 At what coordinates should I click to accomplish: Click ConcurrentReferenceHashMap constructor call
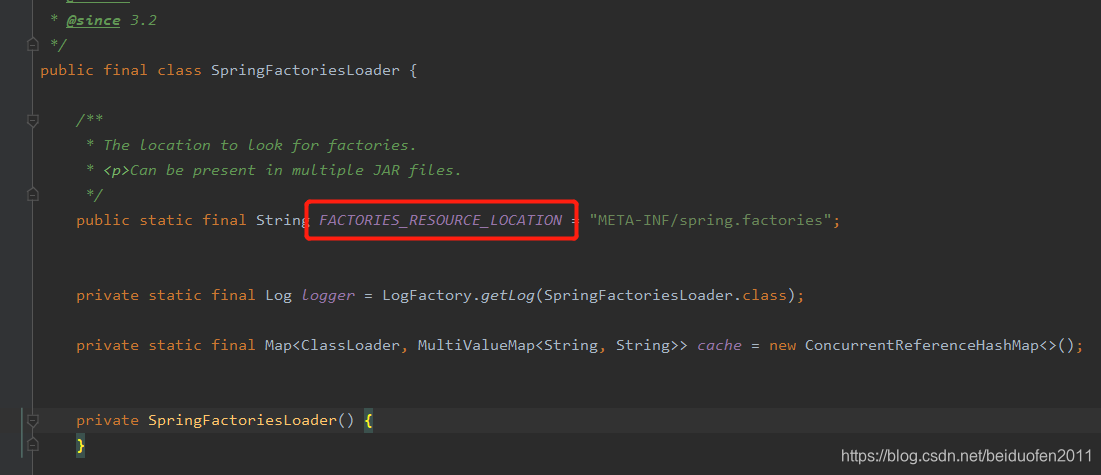[x=921, y=345]
